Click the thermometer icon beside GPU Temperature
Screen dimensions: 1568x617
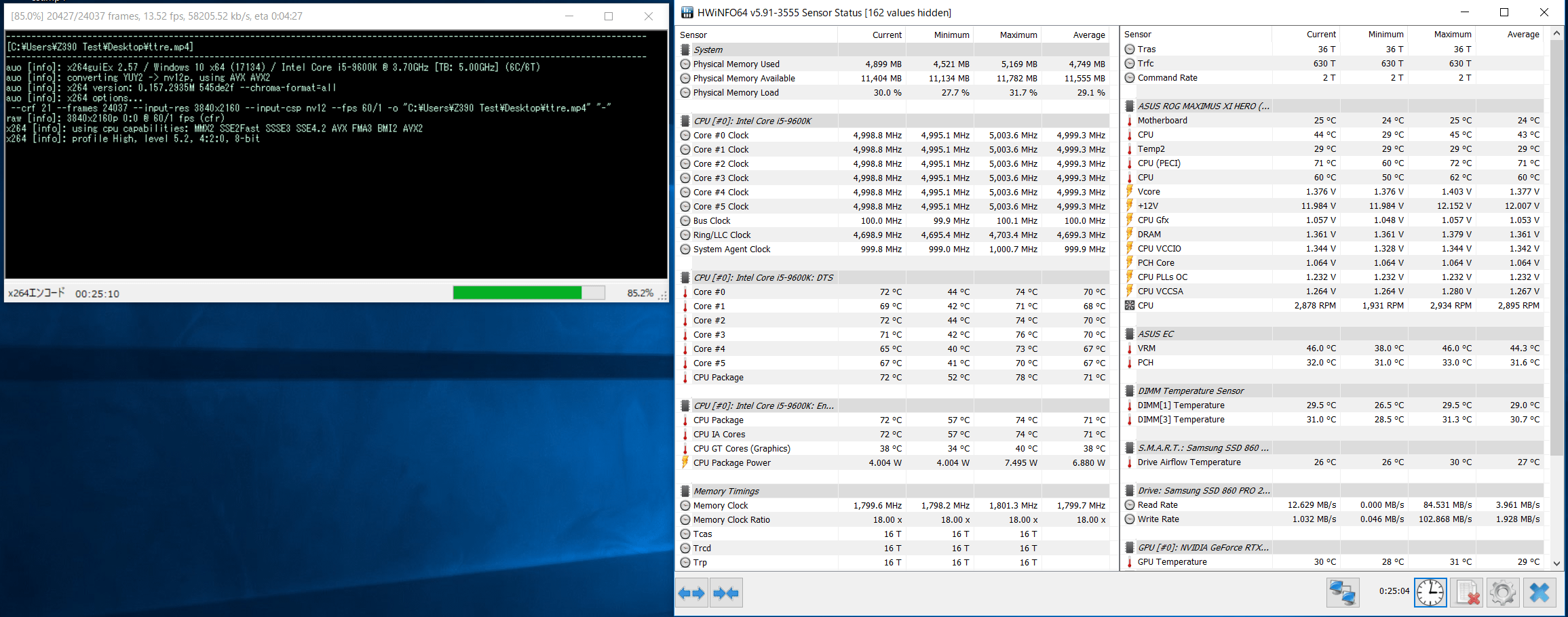coord(1130,562)
